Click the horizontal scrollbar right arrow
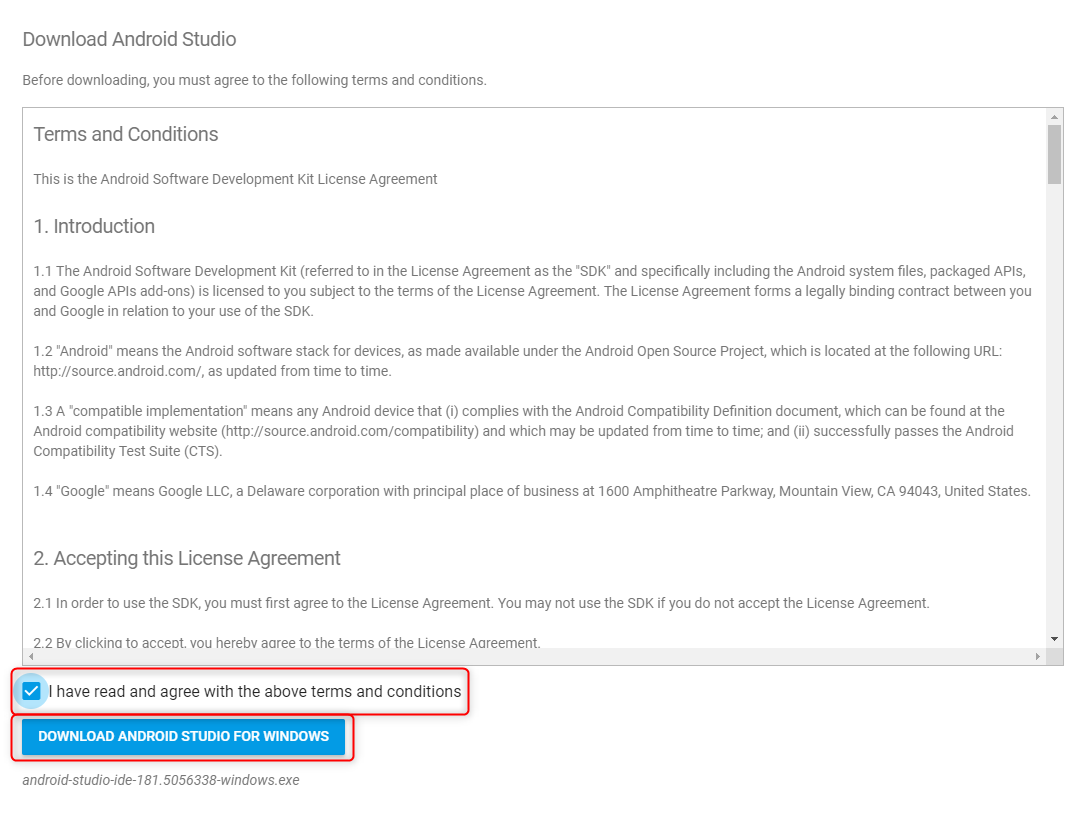The width and height of the screenshot is (1083, 813). click(x=1037, y=656)
